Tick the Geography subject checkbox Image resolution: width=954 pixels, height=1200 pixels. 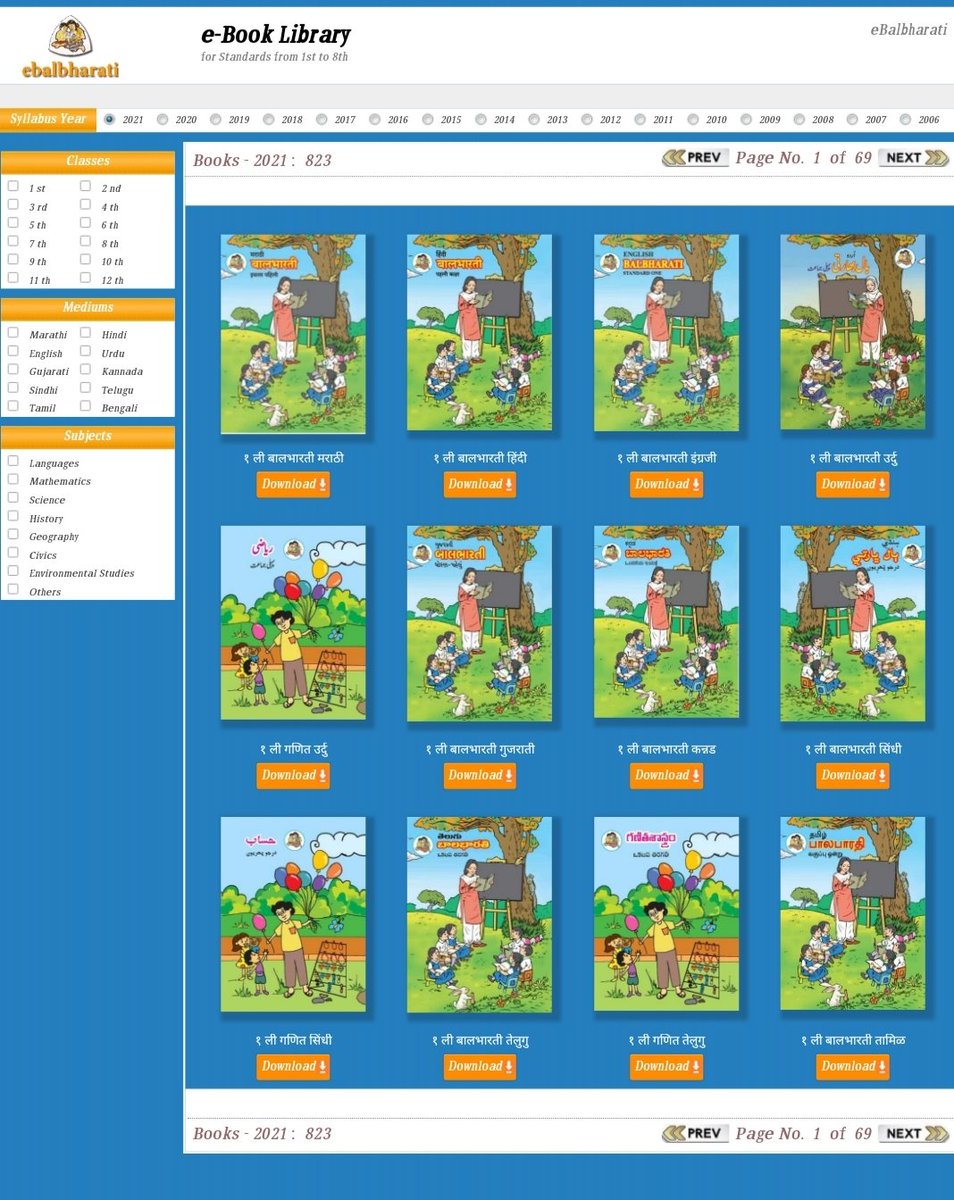point(13,534)
